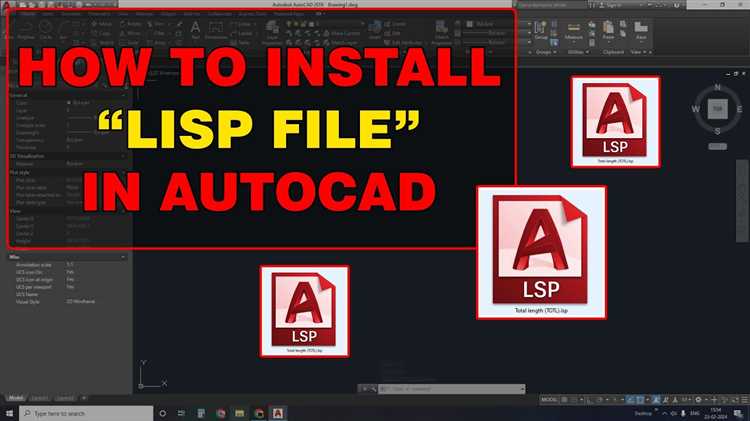Open File Explorer from the taskbar

[240, 413]
